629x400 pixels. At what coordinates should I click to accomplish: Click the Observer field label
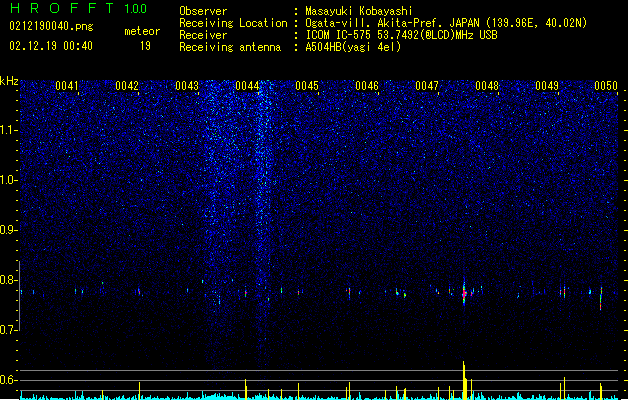coord(203,11)
